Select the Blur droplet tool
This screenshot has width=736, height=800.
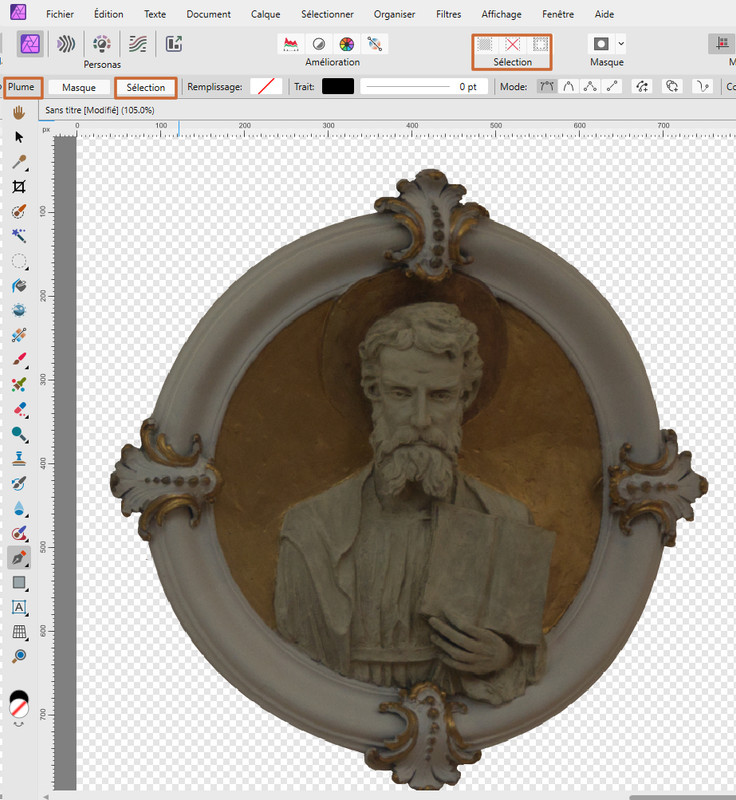(x=19, y=508)
